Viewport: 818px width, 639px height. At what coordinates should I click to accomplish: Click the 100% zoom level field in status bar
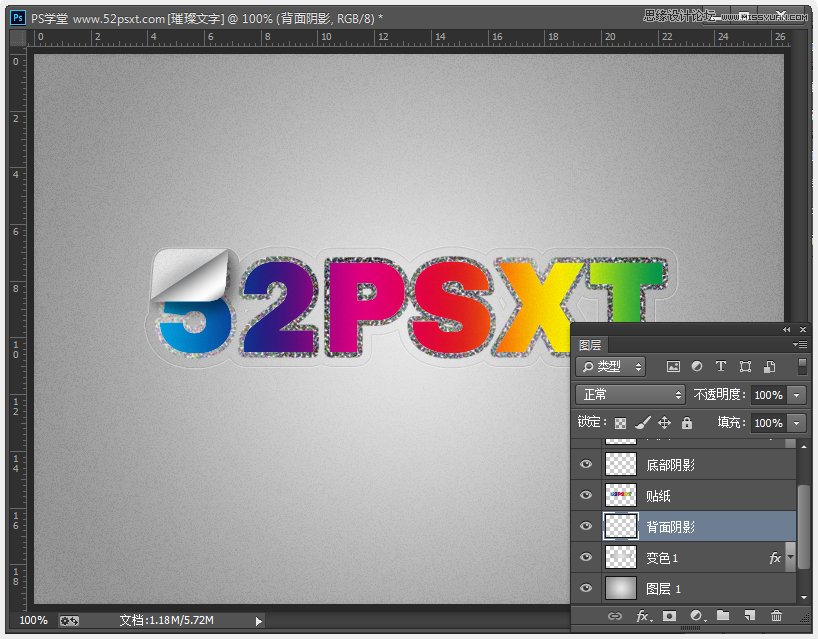(33, 621)
